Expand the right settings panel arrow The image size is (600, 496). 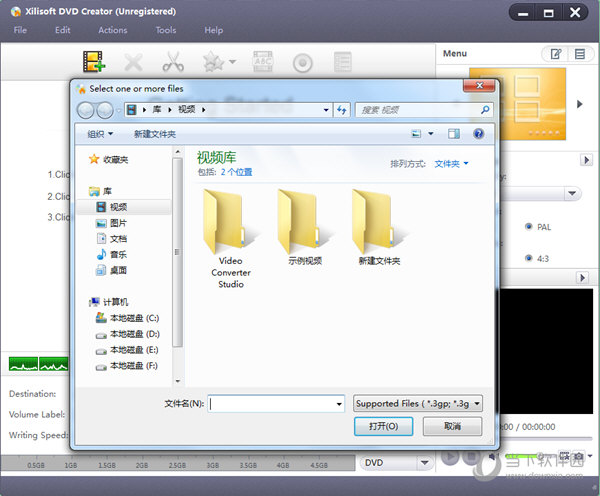(x=586, y=160)
